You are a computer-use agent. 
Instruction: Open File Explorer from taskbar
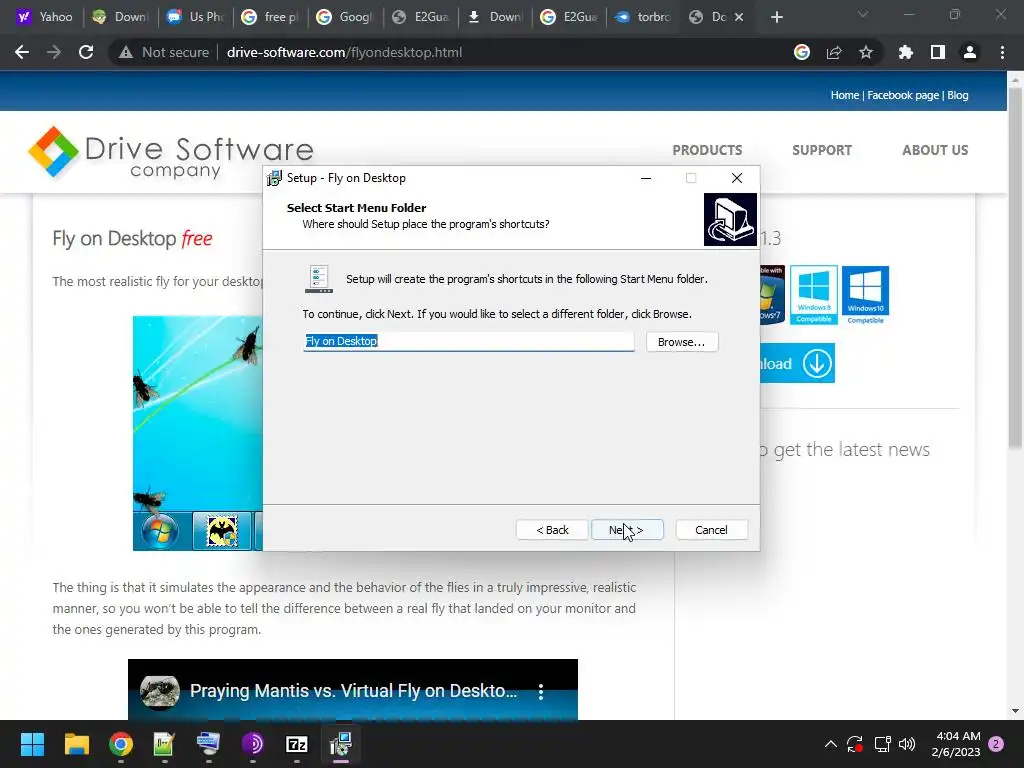pos(76,744)
